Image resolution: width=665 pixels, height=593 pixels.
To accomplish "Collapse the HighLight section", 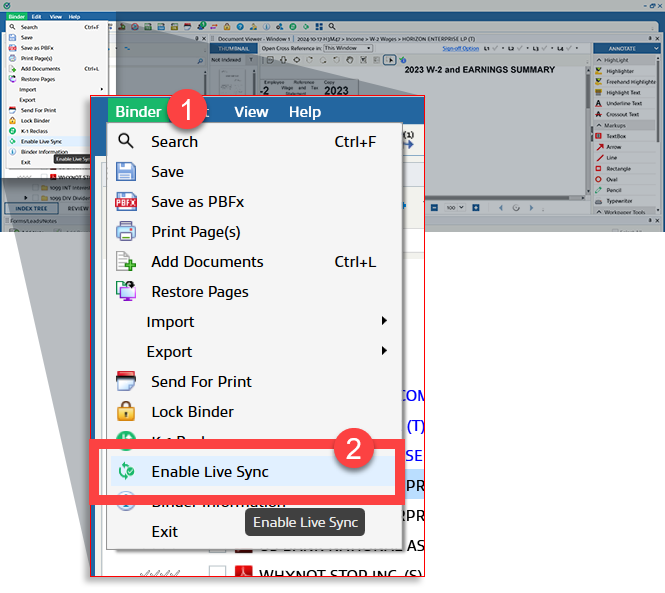I will click(x=599, y=60).
